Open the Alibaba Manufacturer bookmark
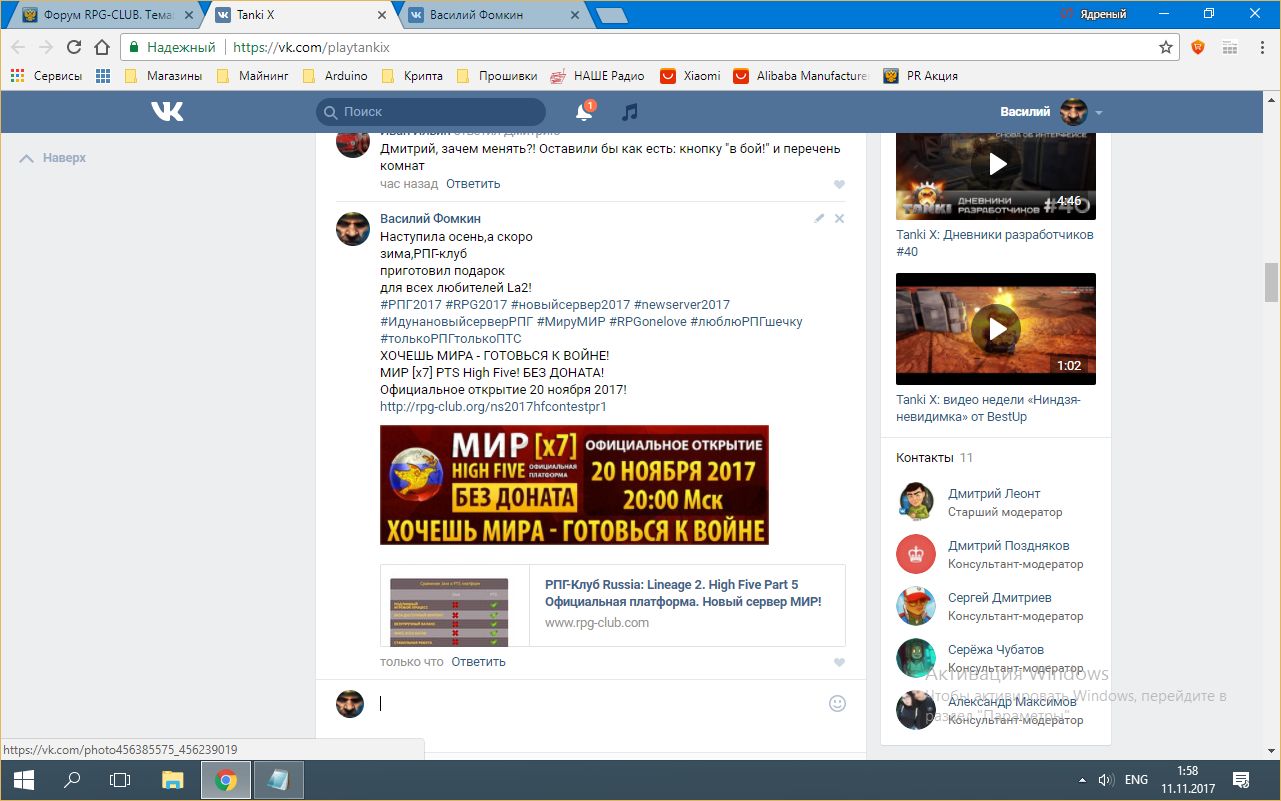This screenshot has width=1281, height=801. (801, 76)
